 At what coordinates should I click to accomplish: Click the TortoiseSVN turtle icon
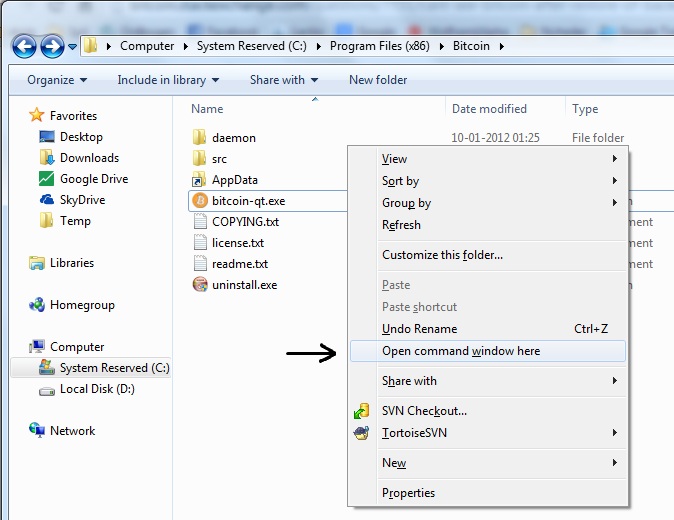pos(361,433)
